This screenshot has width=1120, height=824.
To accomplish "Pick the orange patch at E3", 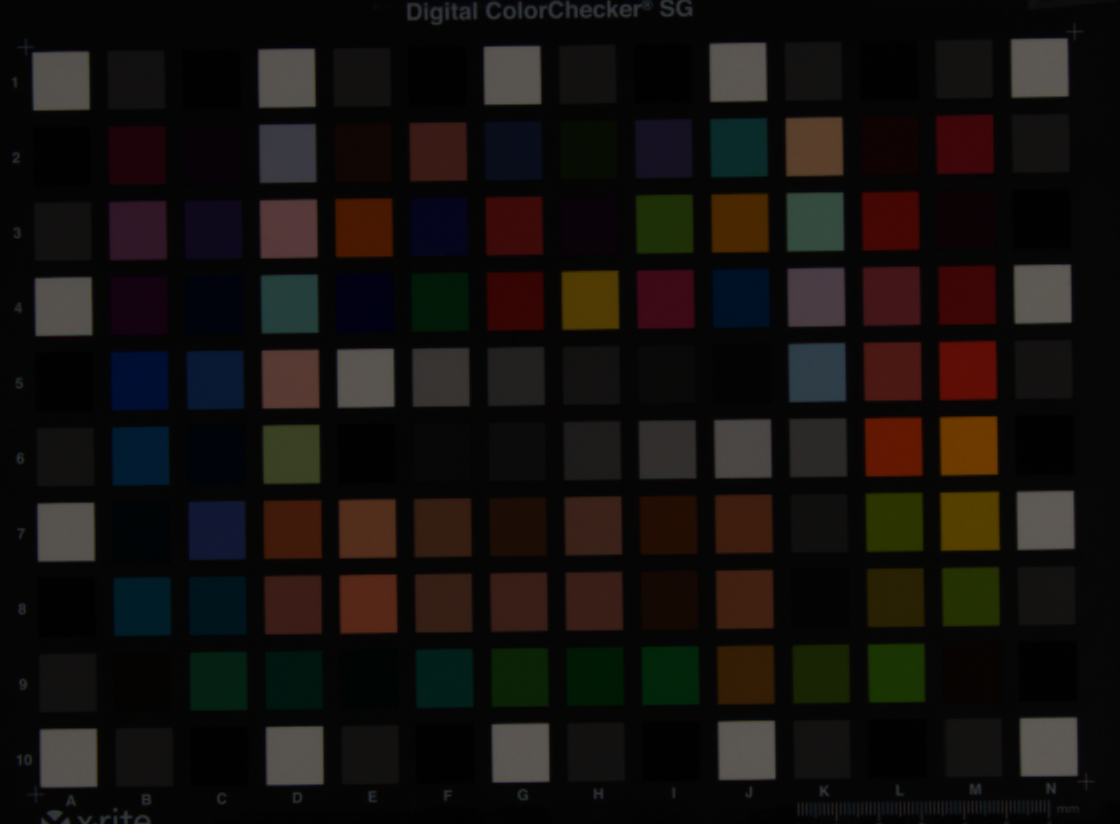I will tap(364, 228).
